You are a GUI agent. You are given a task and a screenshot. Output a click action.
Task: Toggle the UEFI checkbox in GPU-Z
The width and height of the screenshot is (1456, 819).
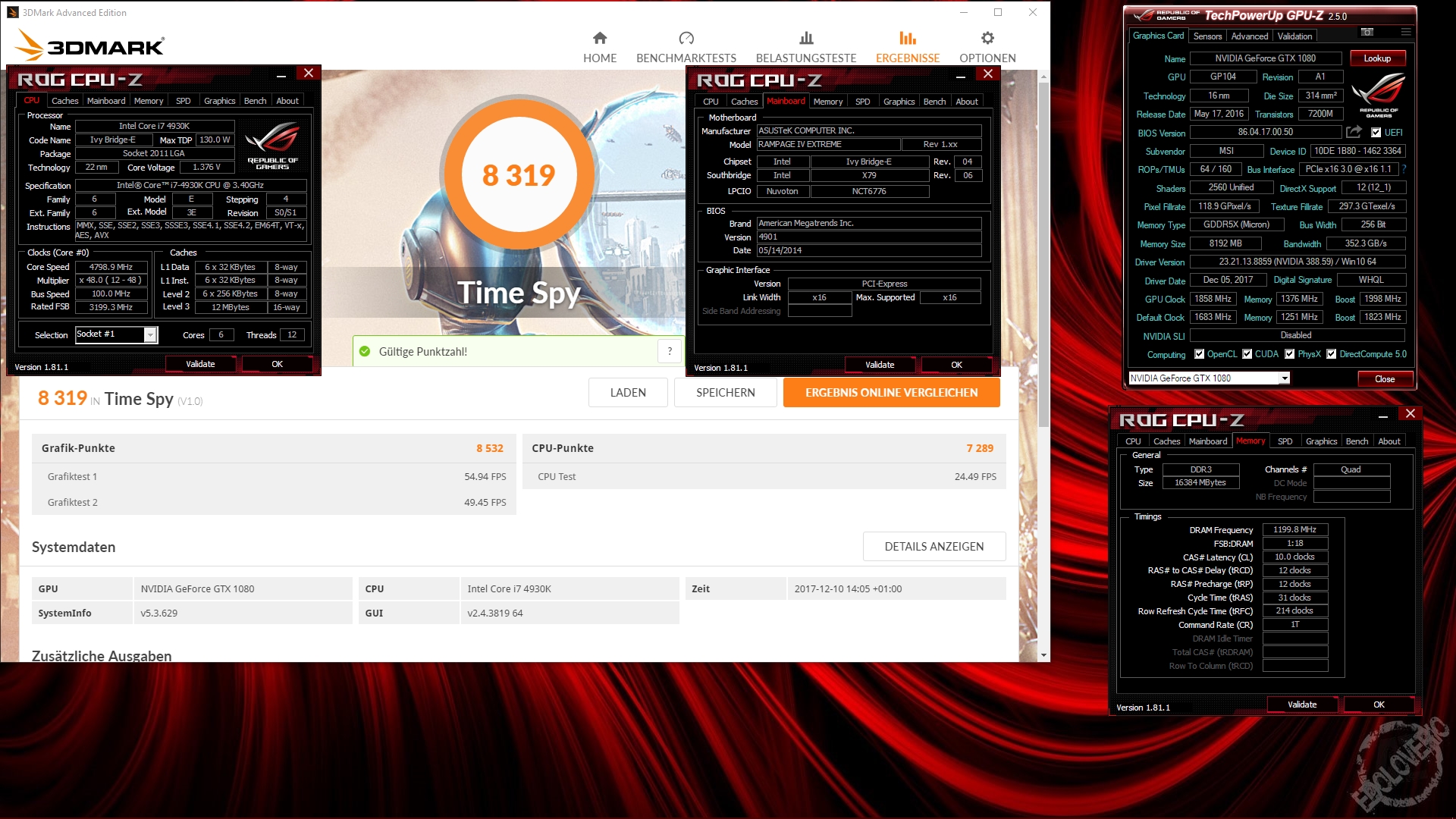tap(1376, 133)
